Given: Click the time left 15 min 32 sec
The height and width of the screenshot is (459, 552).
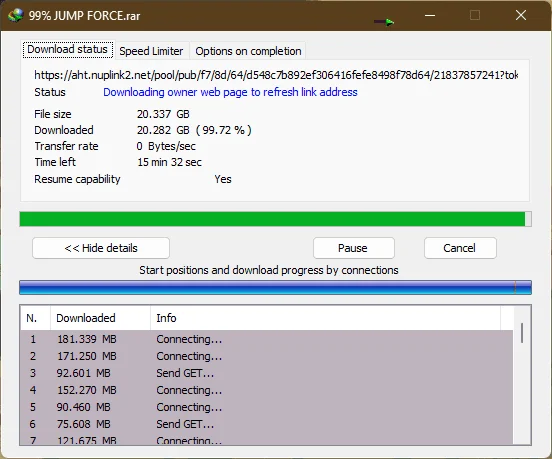Looking at the screenshot, I should (169, 162).
